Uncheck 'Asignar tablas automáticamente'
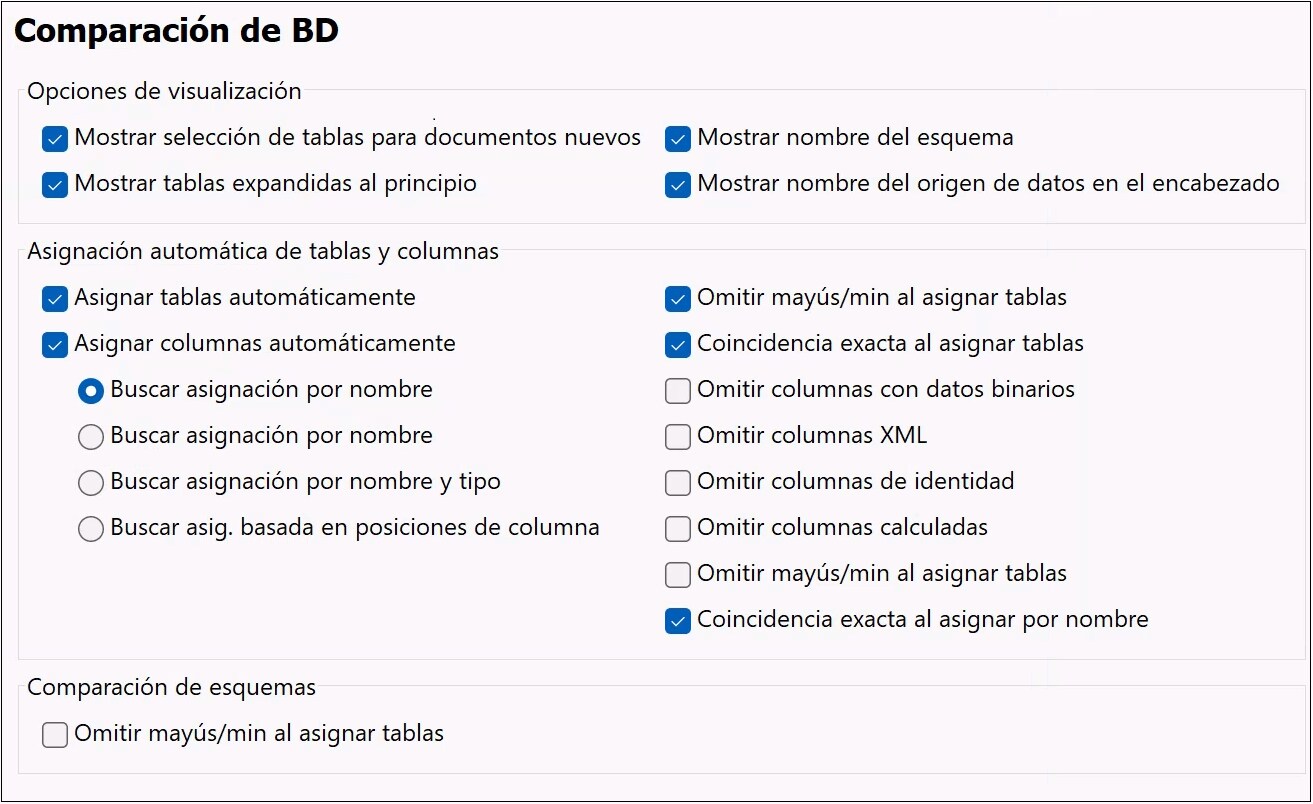Screen dimensions: 1313x804 click(55, 298)
